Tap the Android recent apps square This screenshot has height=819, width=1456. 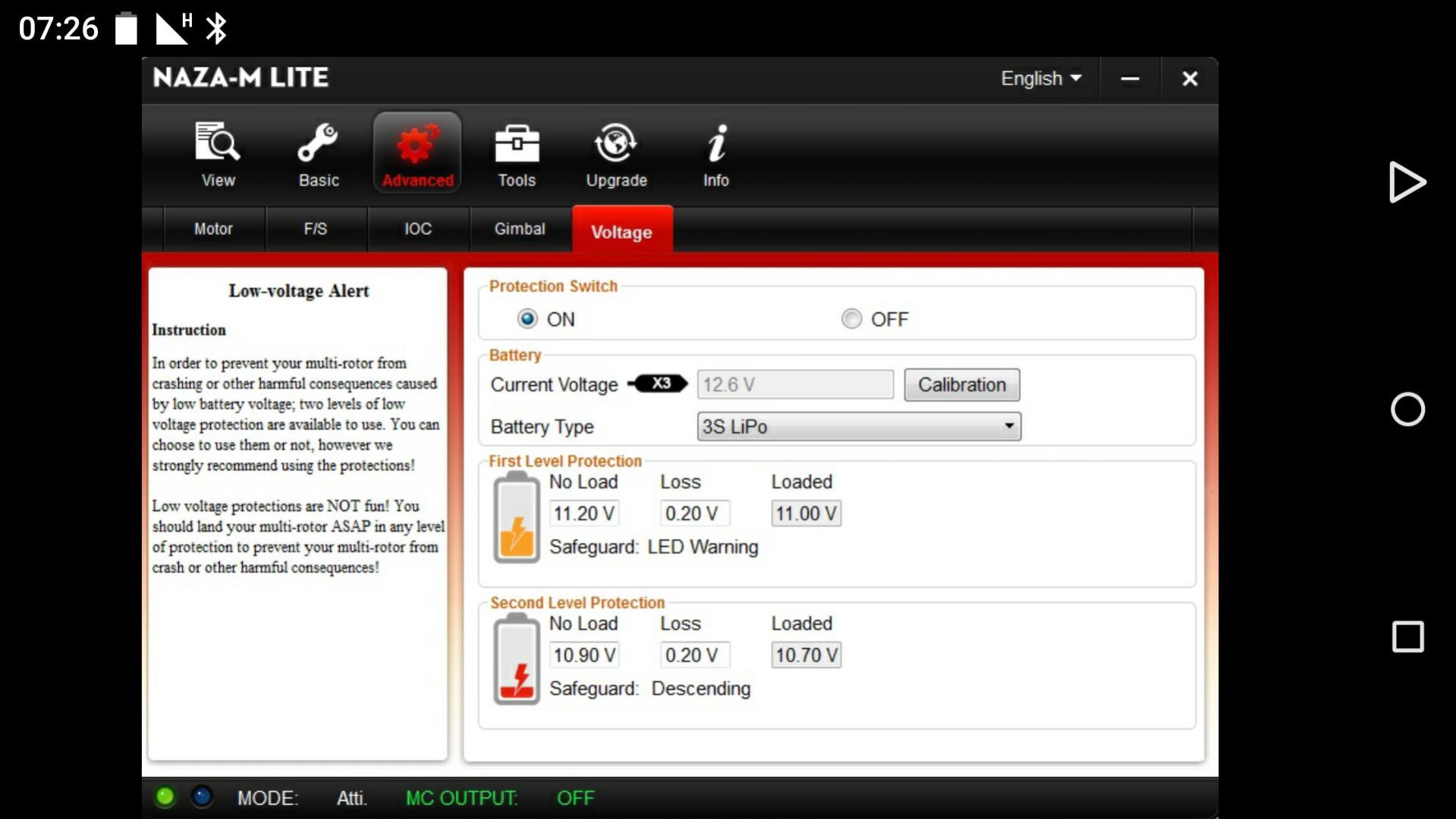point(1407,637)
